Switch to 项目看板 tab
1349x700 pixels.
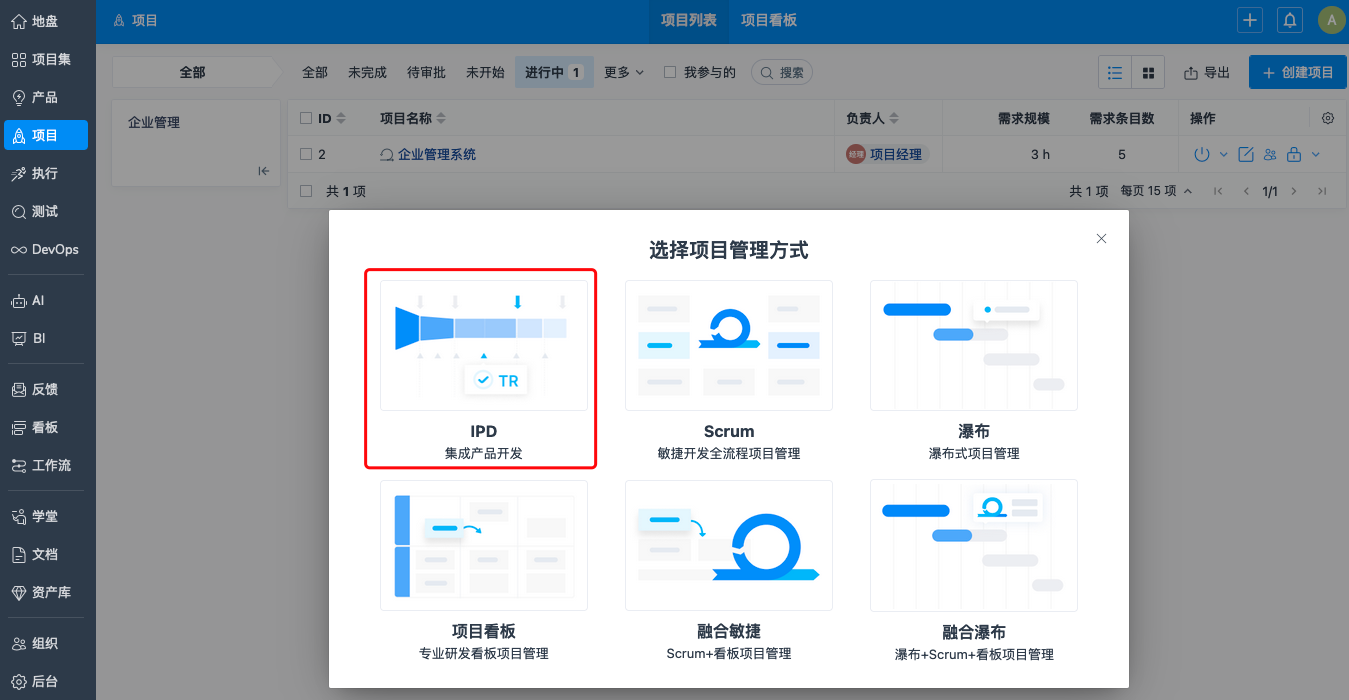click(x=769, y=20)
